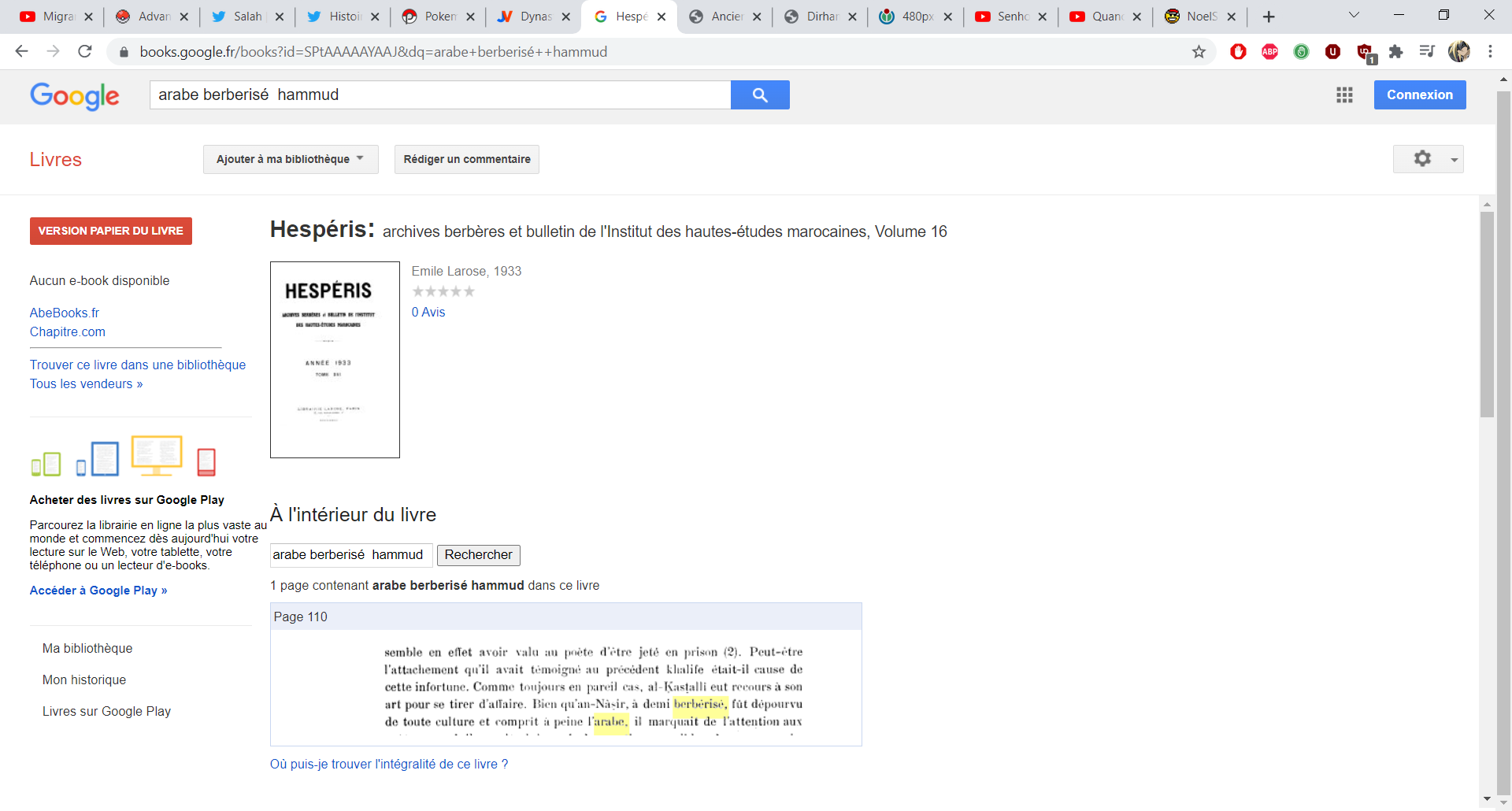
Task: Click the in-book search text field
Action: coord(350,555)
